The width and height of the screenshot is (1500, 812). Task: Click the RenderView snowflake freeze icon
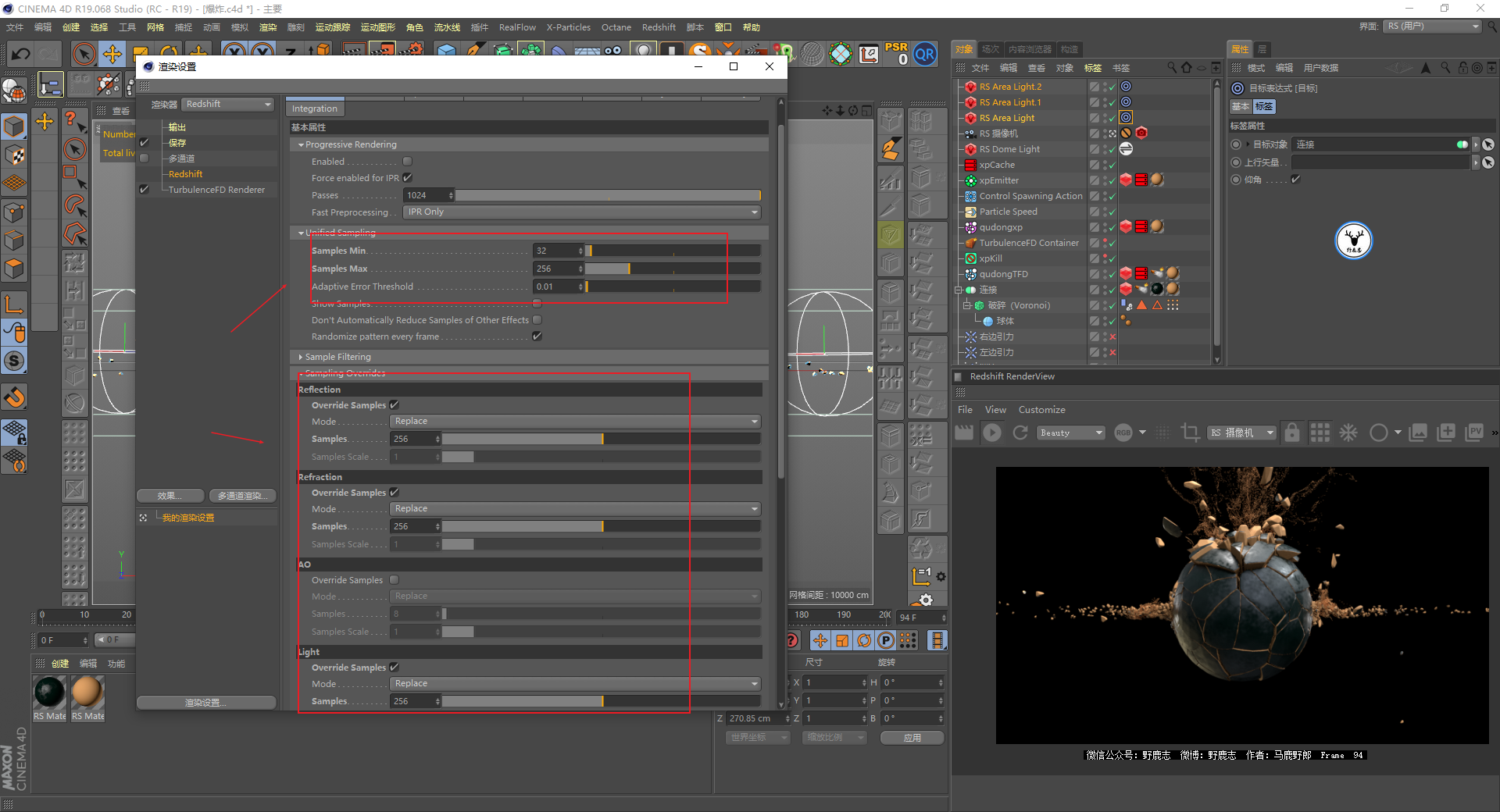tap(1348, 433)
